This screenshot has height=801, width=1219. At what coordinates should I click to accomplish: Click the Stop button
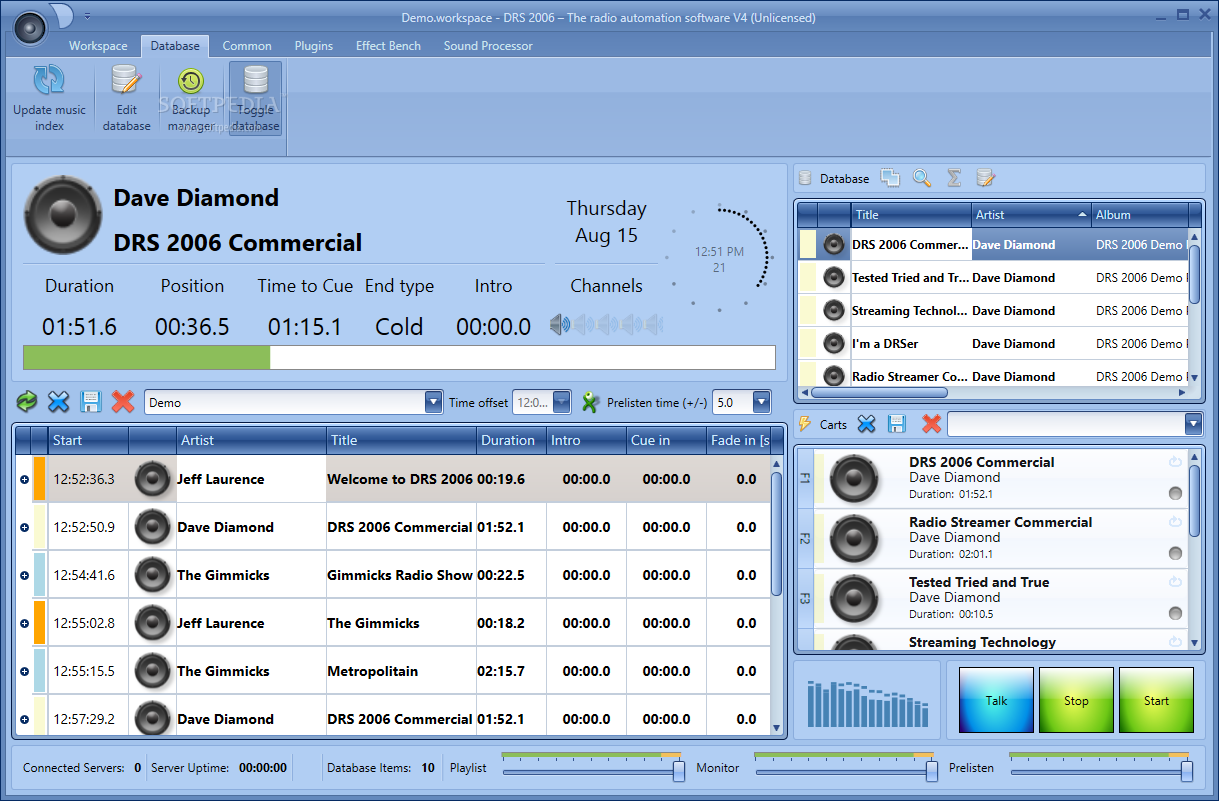tap(1076, 700)
